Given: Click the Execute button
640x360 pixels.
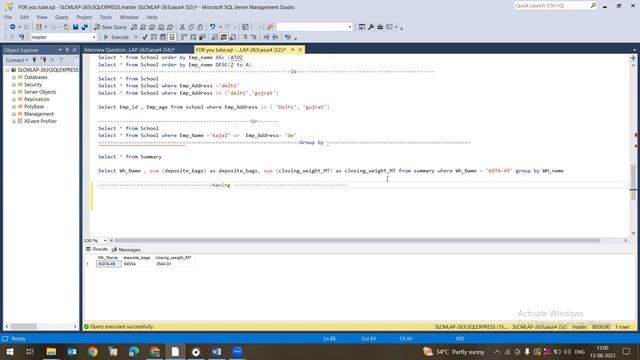Looking at the screenshot, I should coord(116,37).
